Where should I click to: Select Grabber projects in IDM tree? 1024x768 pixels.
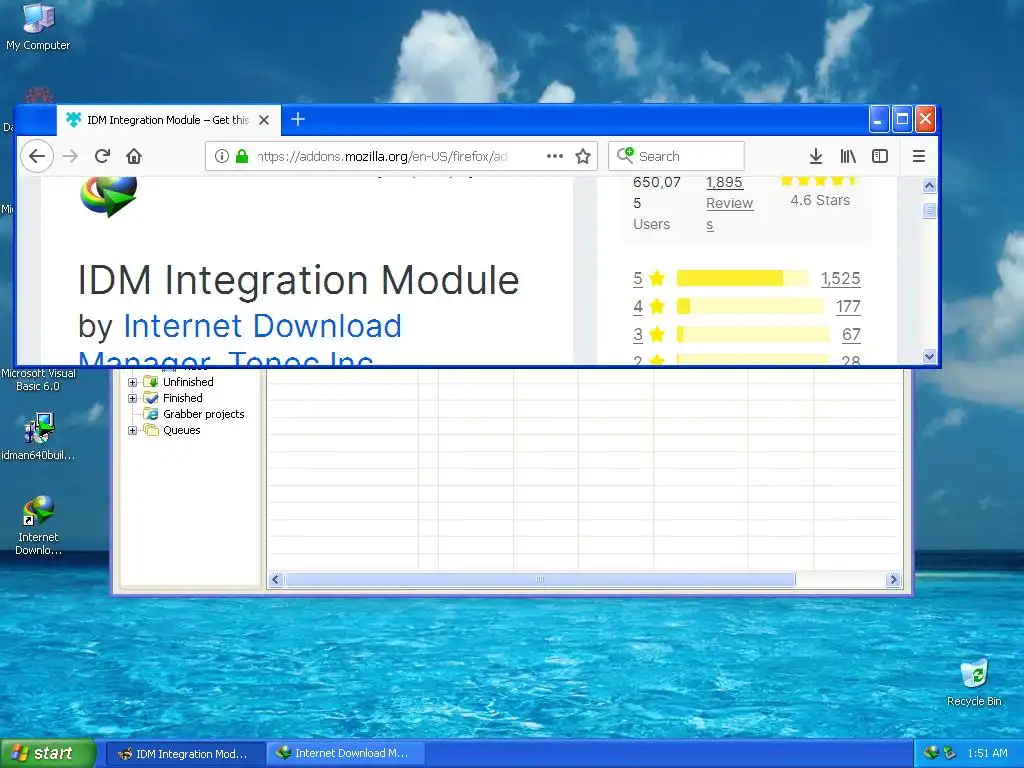(204, 414)
